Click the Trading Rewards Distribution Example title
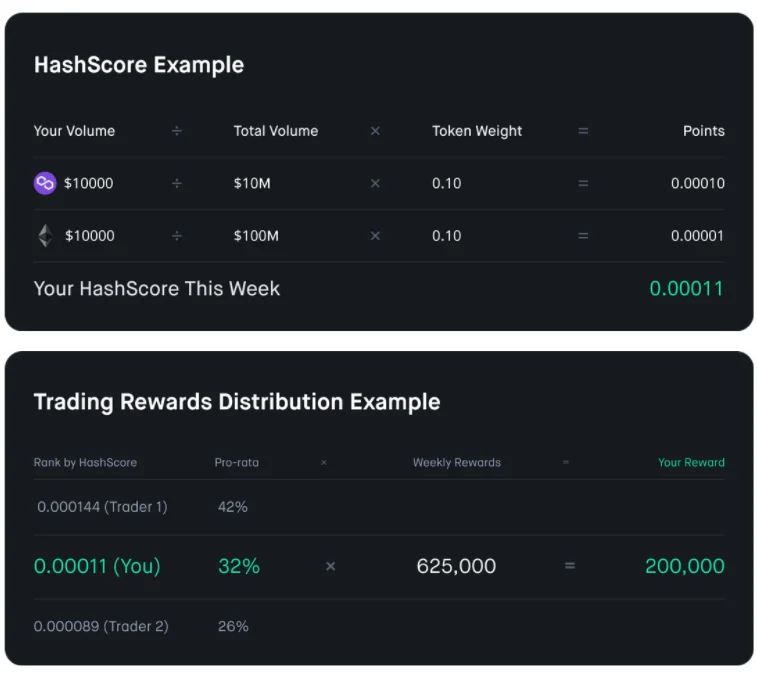The width and height of the screenshot is (757, 677). pos(237,402)
